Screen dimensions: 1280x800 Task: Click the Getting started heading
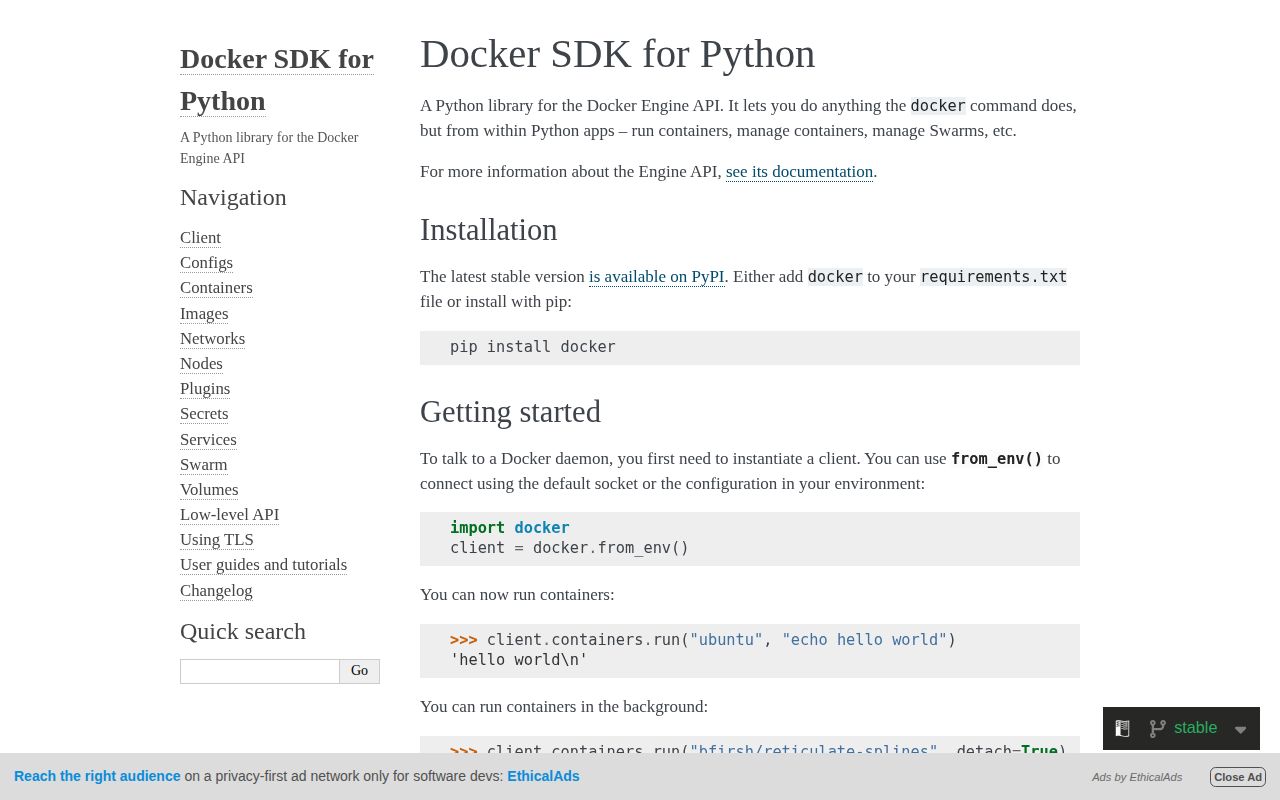click(x=510, y=412)
